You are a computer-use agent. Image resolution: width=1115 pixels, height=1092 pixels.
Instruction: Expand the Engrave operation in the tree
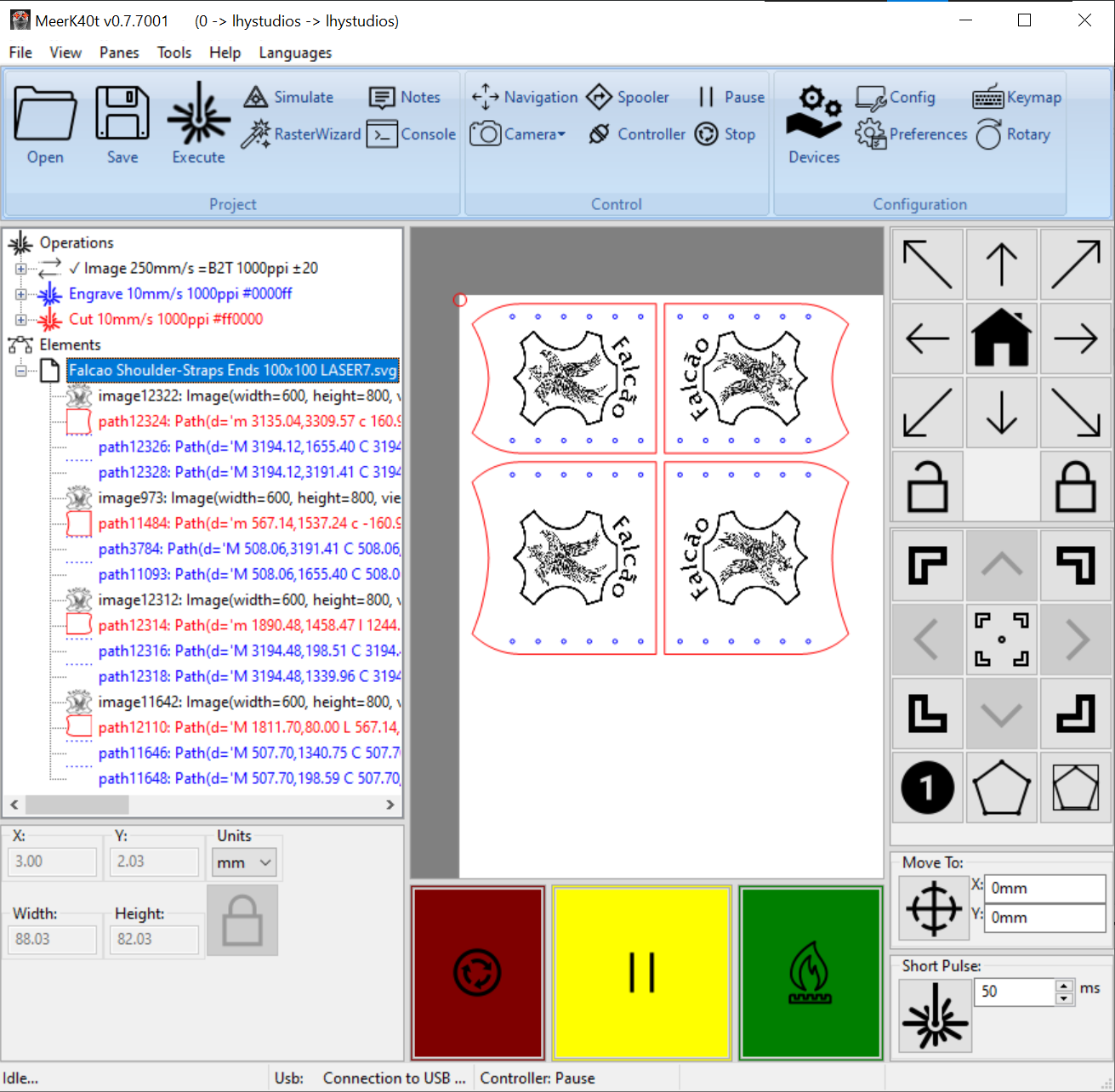point(20,293)
